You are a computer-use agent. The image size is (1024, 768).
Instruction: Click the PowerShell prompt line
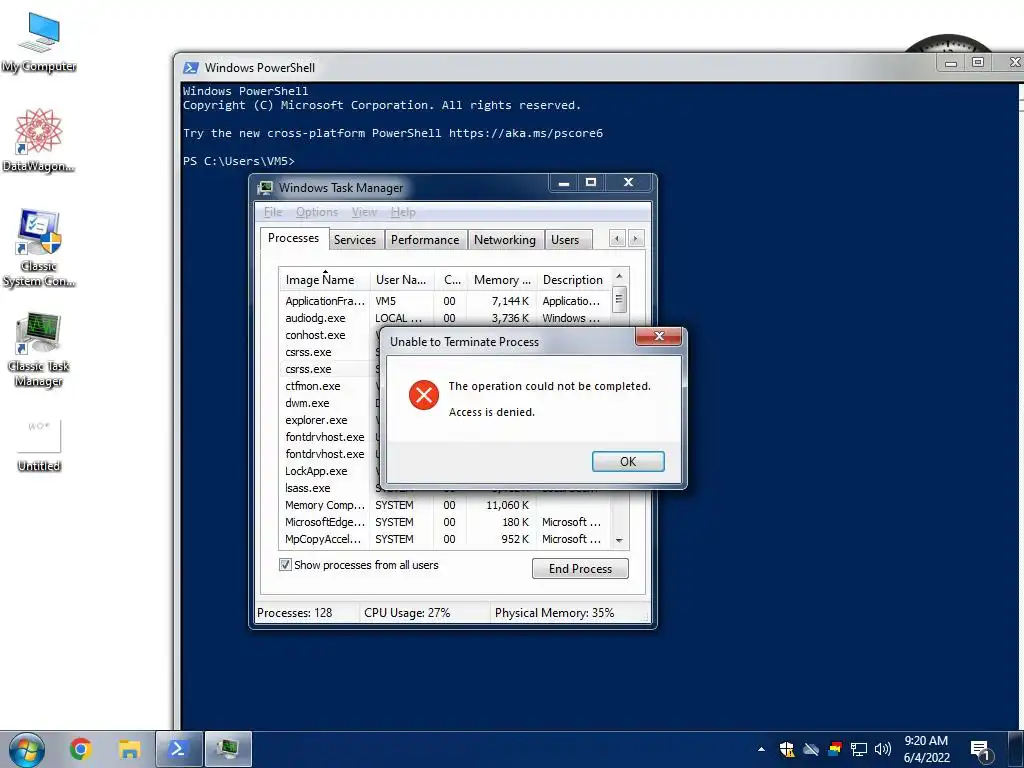pyautogui.click(x=239, y=161)
